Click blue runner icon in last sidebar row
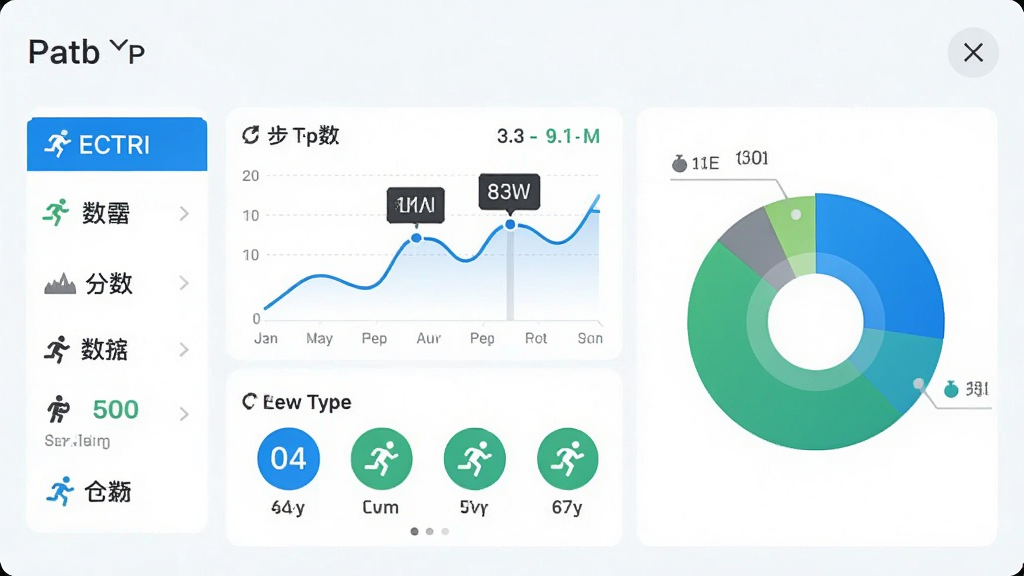This screenshot has height=576, width=1024. tap(60, 491)
